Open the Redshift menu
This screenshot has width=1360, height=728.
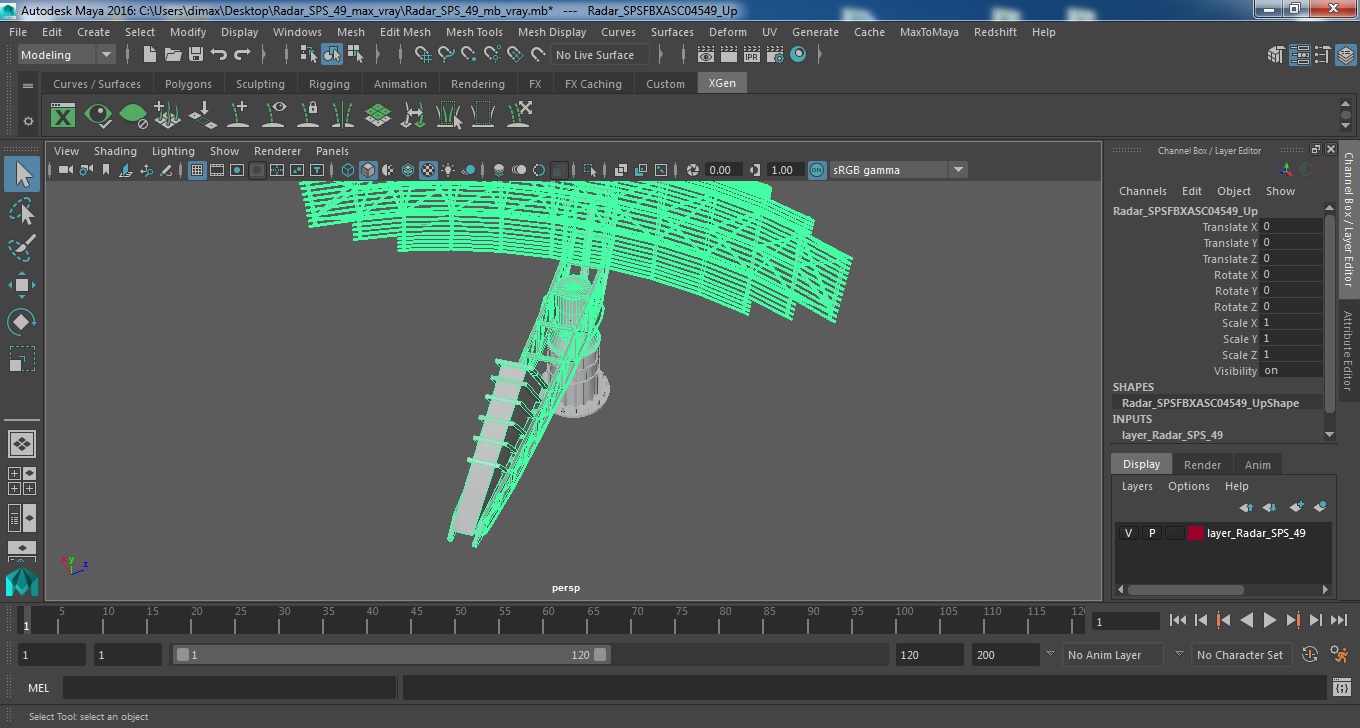(994, 32)
